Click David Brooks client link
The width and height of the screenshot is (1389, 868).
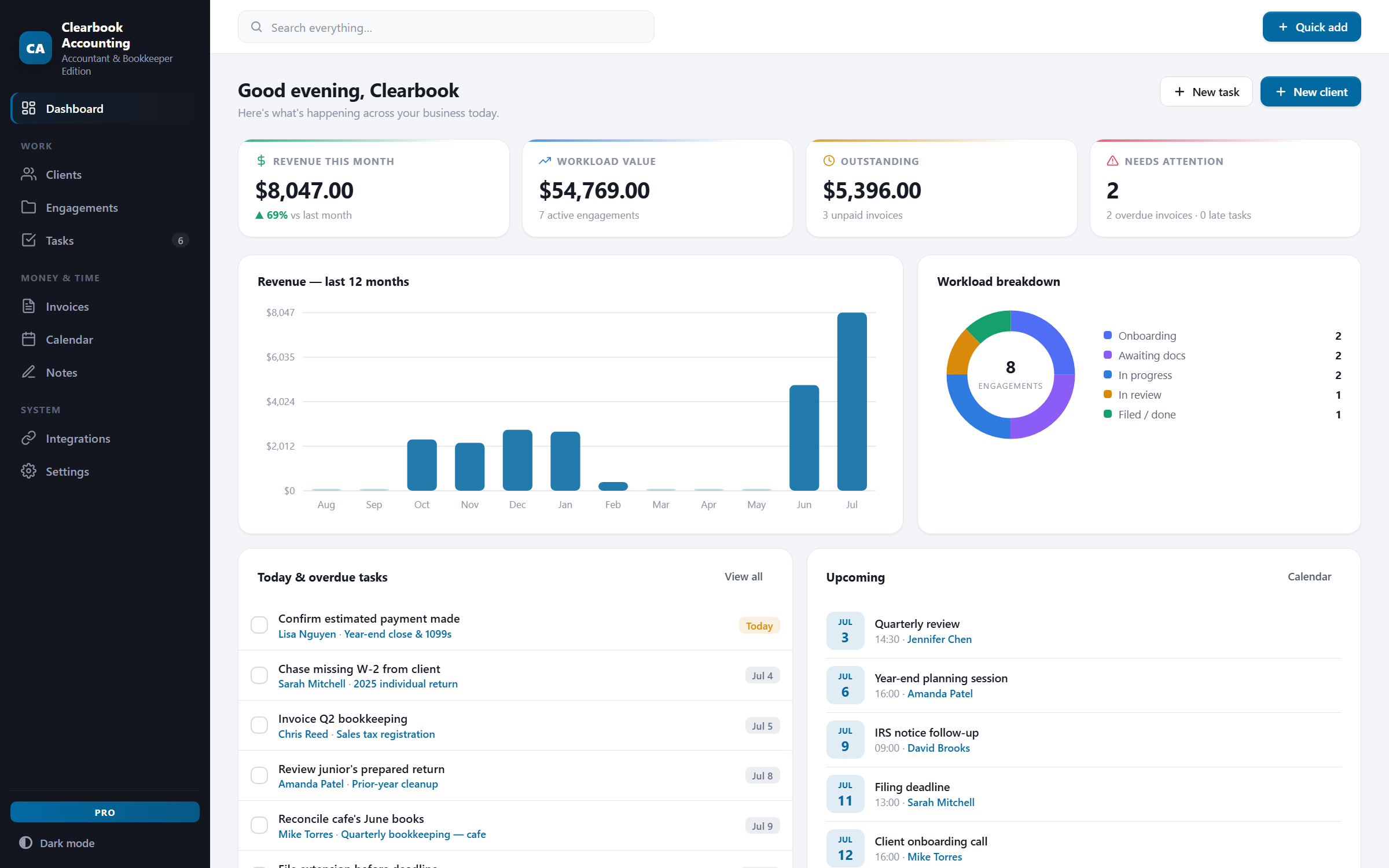[938, 748]
